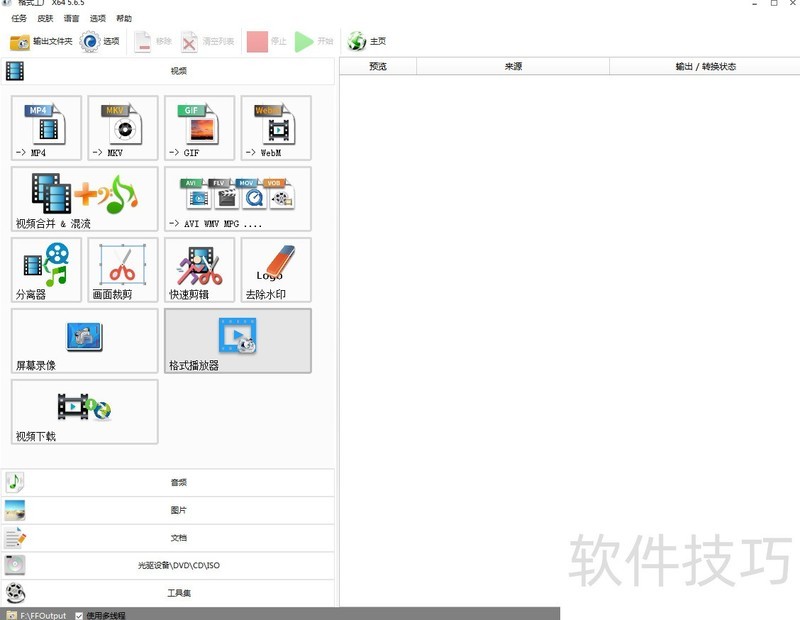Open the 皮肤 skin menu
This screenshot has height=620, width=800.
pos(44,17)
